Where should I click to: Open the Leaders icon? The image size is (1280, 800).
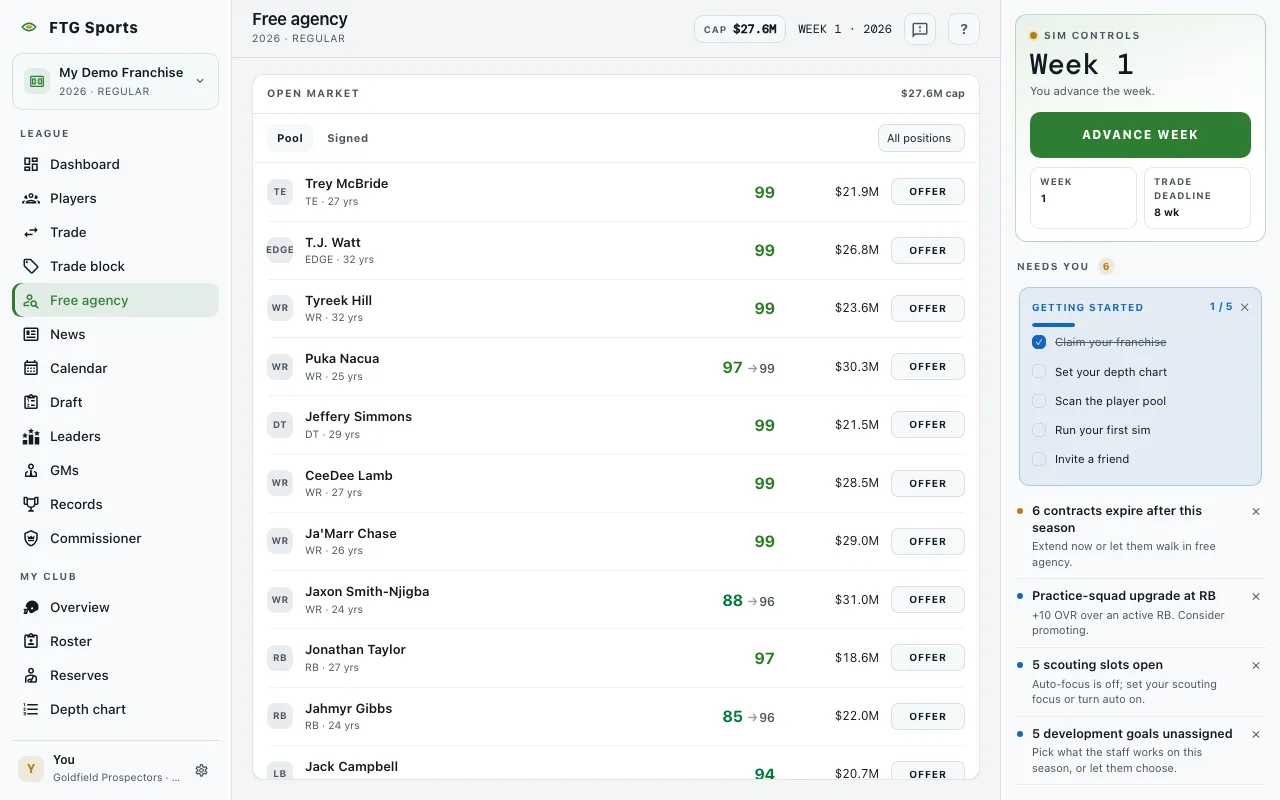coord(31,436)
